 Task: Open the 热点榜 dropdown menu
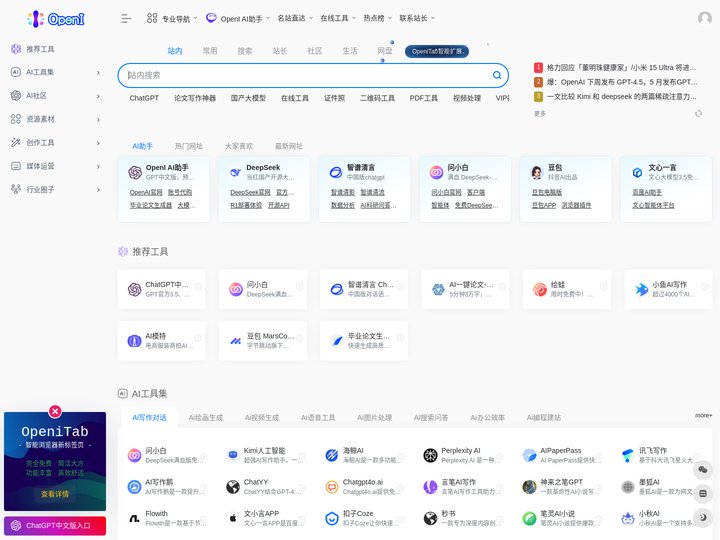pyautogui.click(x=377, y=18)
